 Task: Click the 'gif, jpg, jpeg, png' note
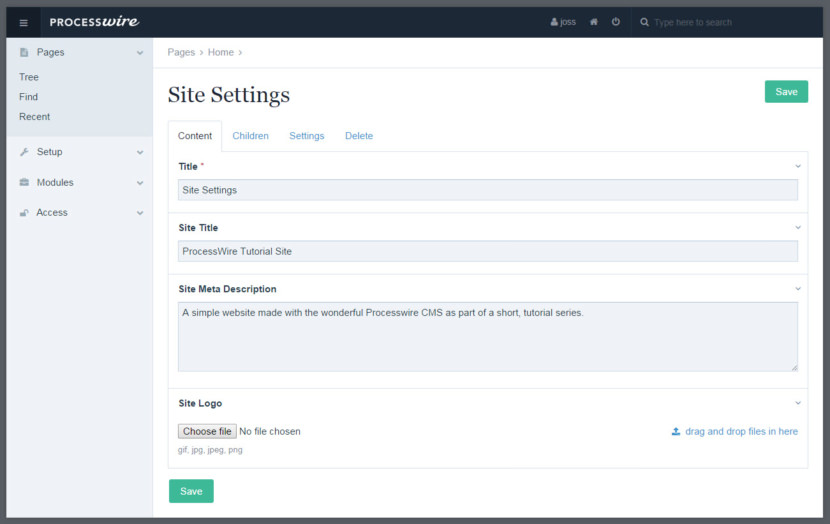[210, 450]
